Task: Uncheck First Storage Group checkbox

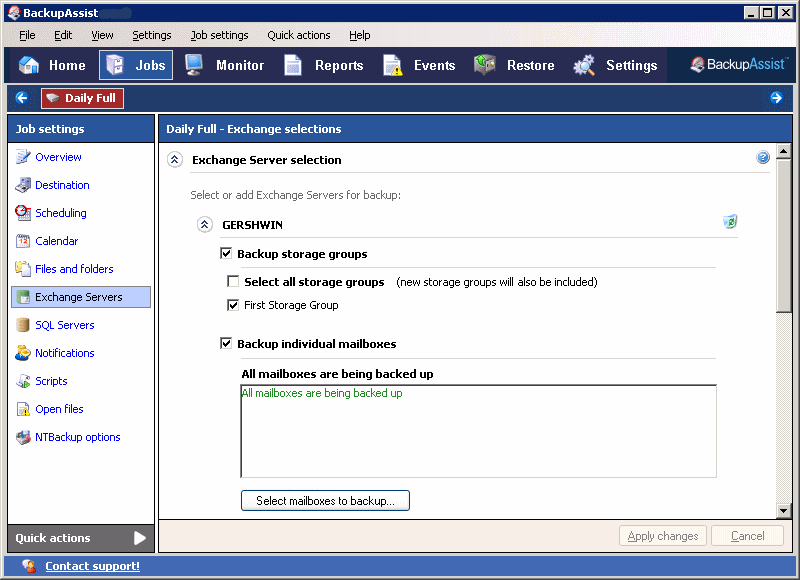Action: [233, 305]
